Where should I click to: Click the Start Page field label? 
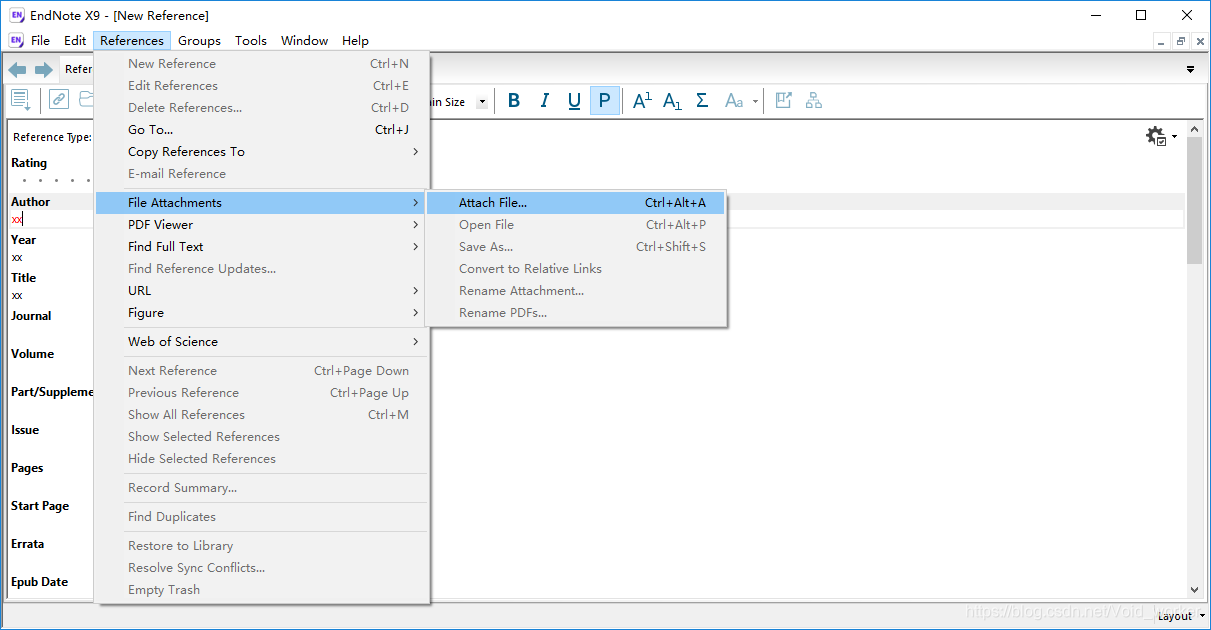[40, 506]
